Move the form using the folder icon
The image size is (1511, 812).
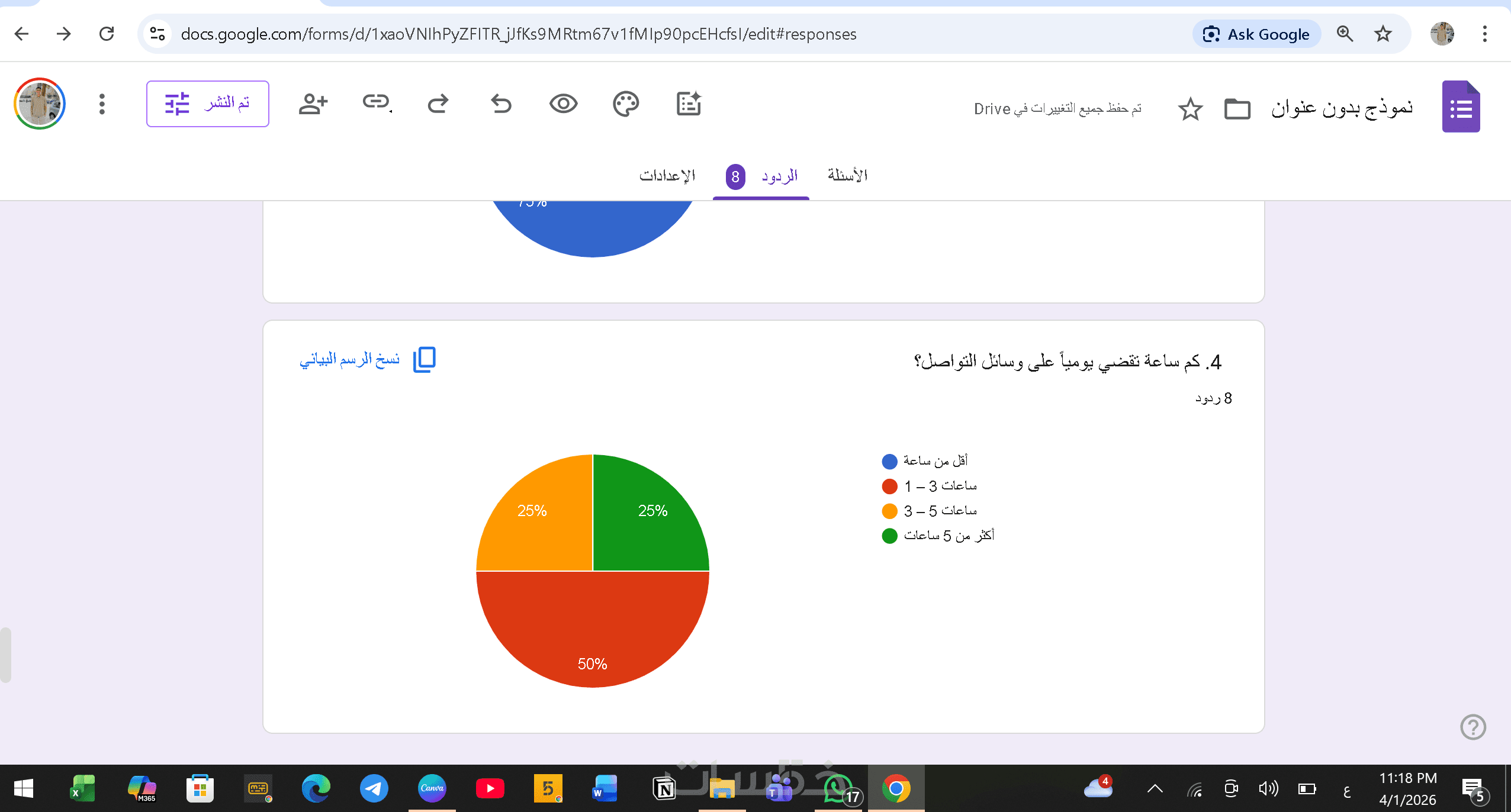click(1237, 109)
